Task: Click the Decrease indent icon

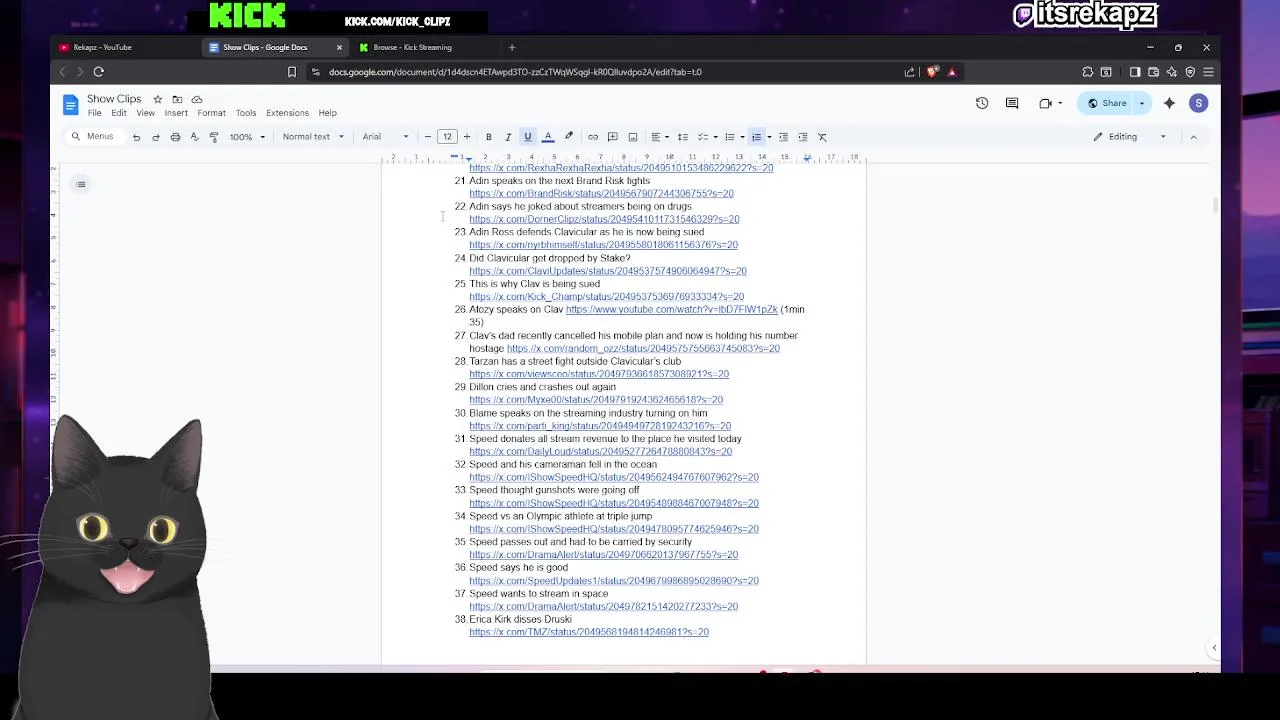Action: [783, 137]
